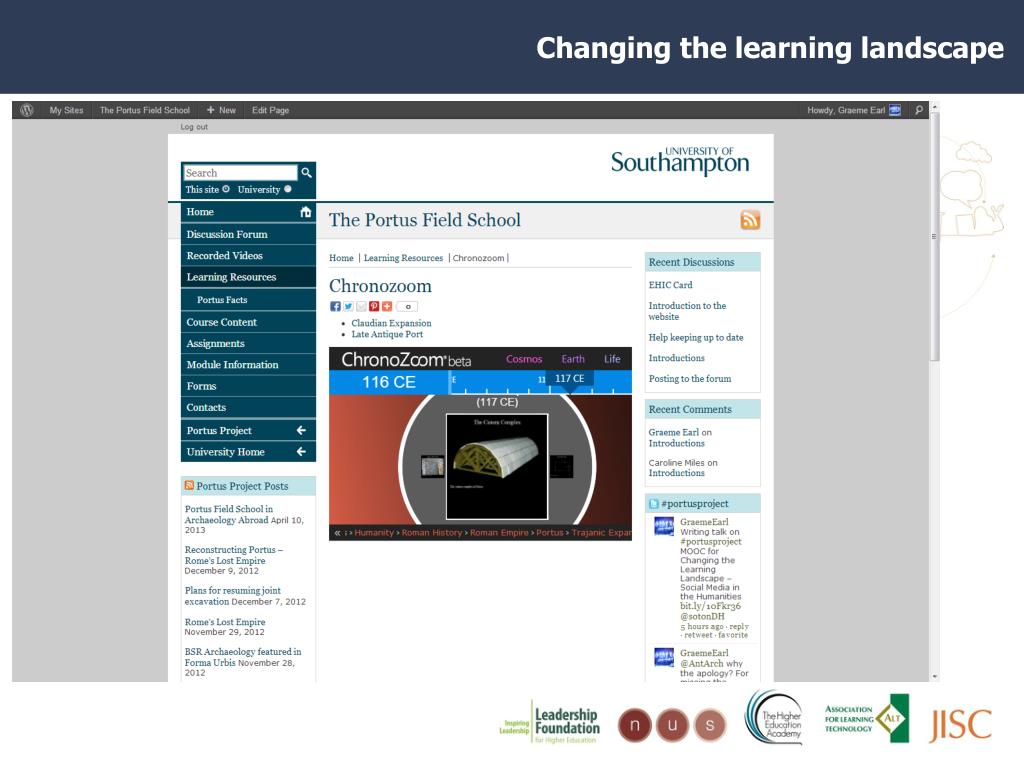Open Course Content in sidebar
Image resolution: width=1024 pixels, height=768 pixels.
248,322
